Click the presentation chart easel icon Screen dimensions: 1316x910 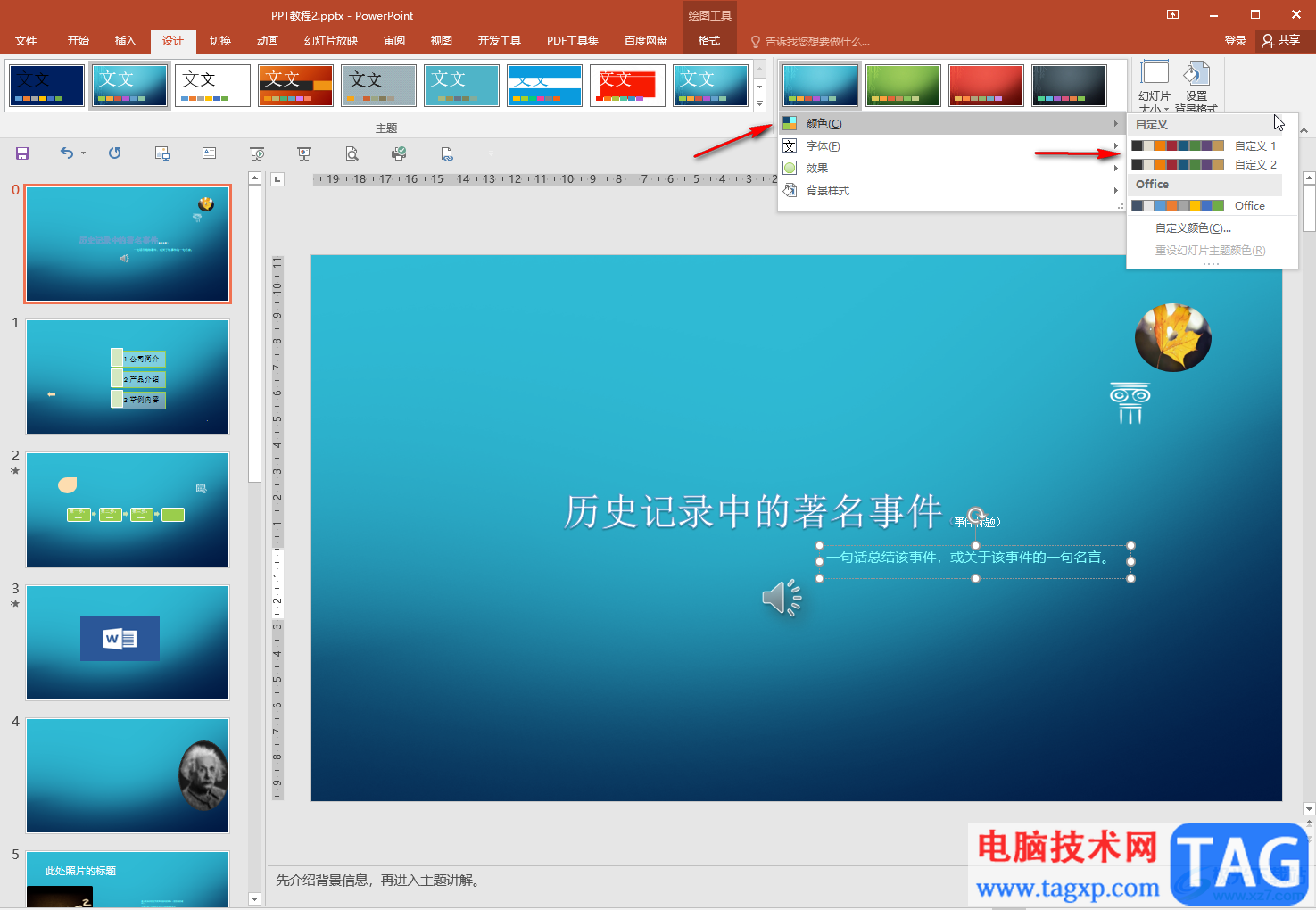tap(304, 153)
